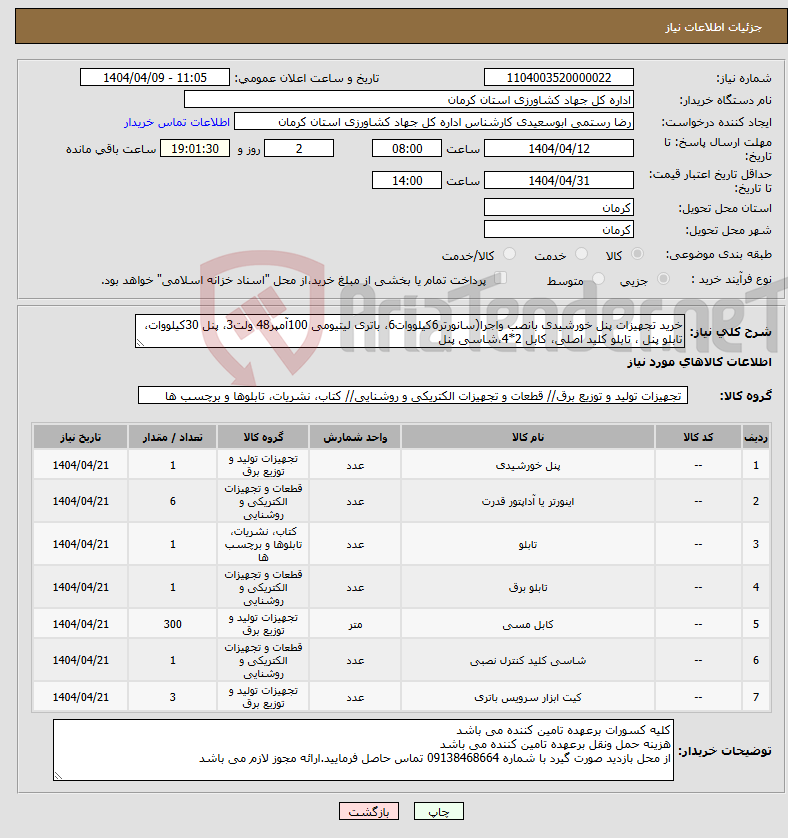This screenshot has width=788, height=838.
Task: Click the item name پنل خورشیدی
Action: 528,465
